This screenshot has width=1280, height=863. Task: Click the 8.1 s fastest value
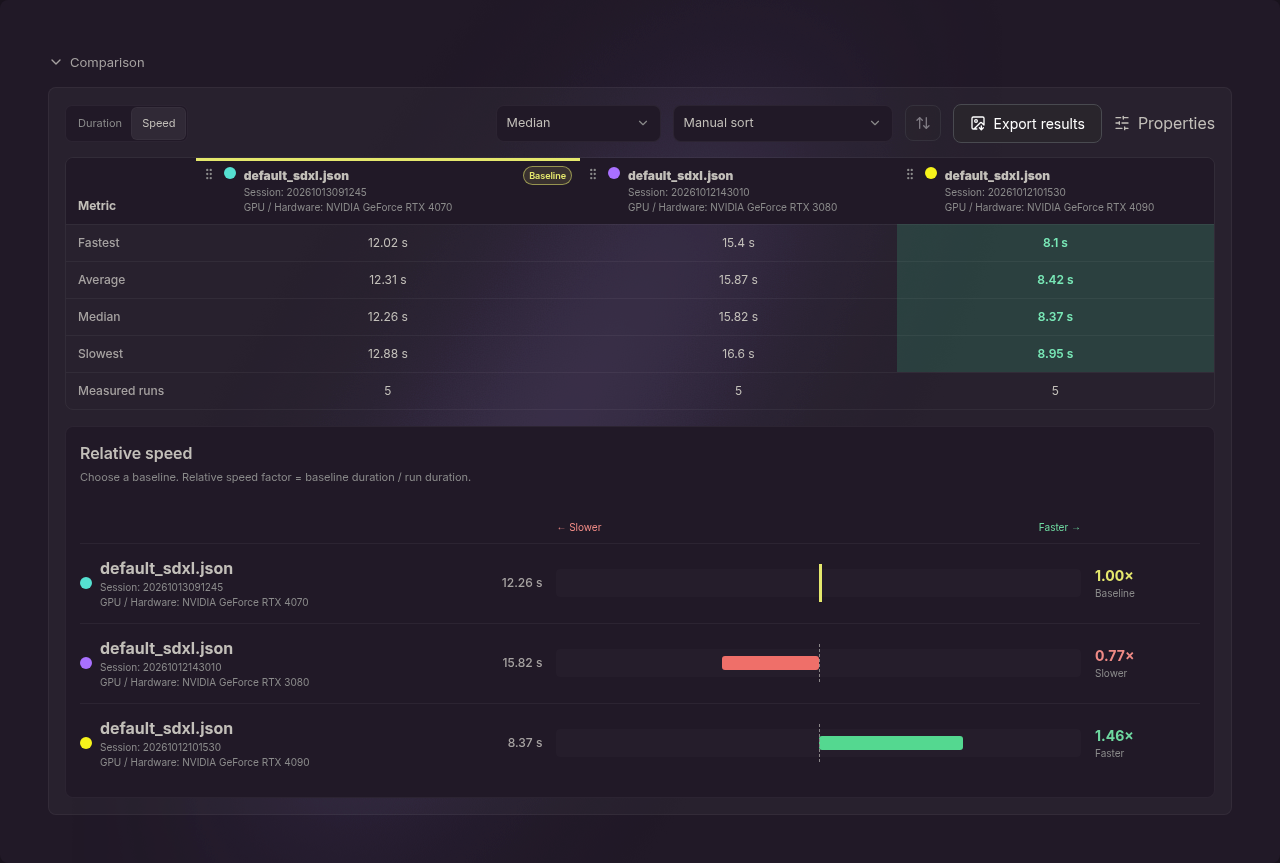click(x=1055, y=243)
